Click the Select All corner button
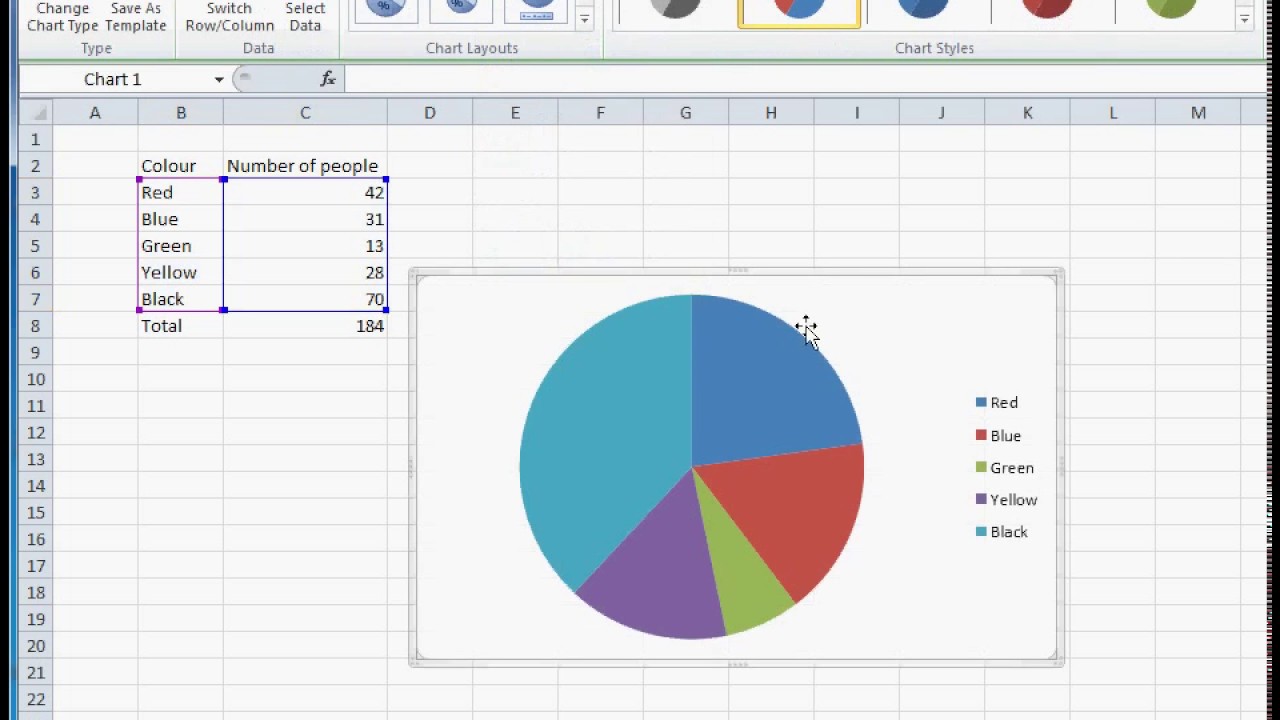The height and width of the screenshot is (720, 1280). coord(36,113)
